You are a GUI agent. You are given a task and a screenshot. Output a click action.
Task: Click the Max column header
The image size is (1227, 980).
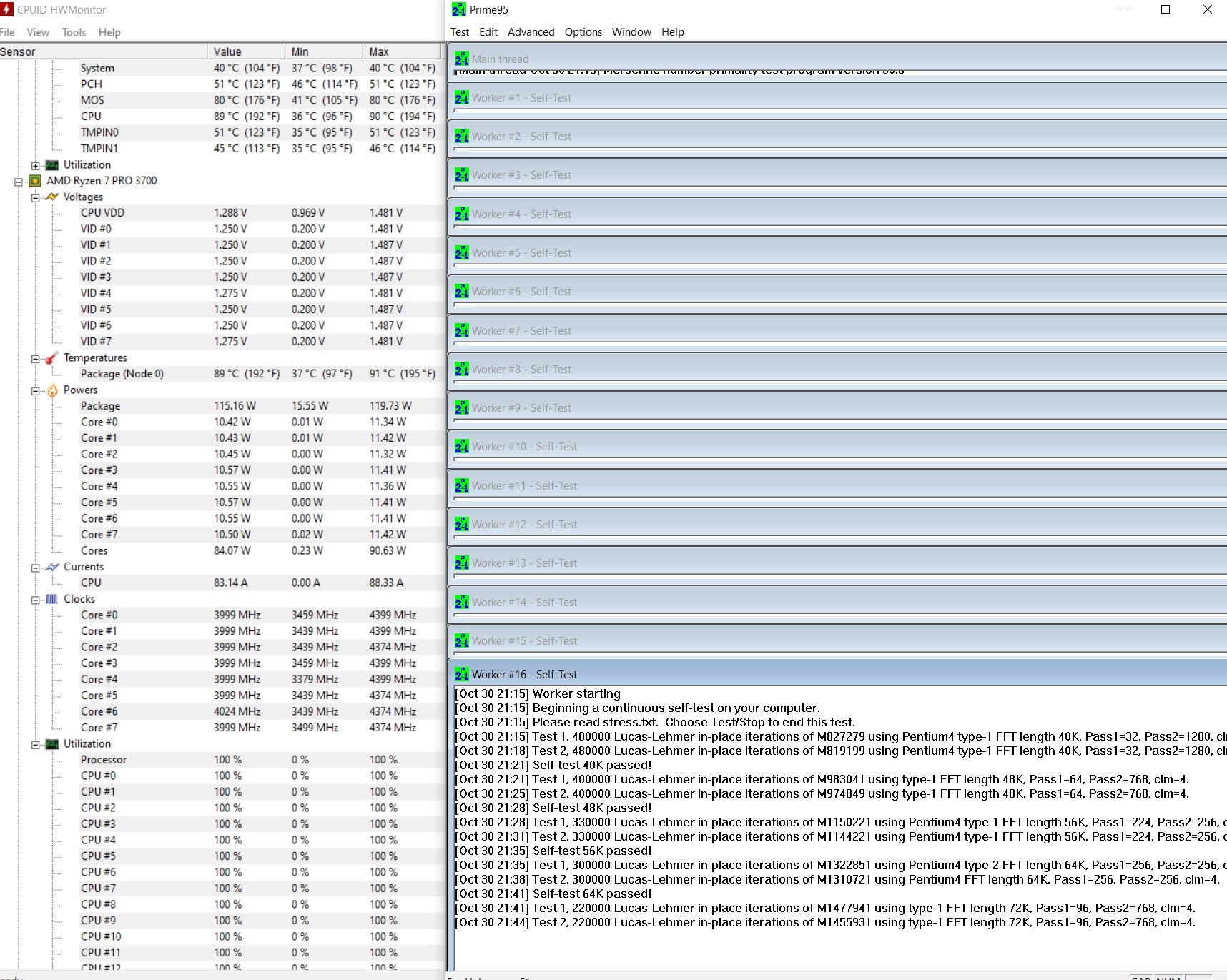pos(402,51)
